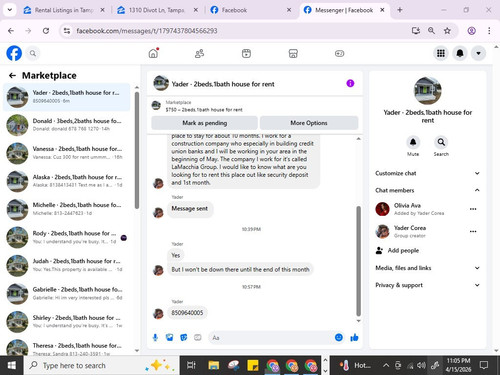Choose a sticker icon in composer
Image resolution: width=500 pixels, height=375 pixels.
pos(184,338)
